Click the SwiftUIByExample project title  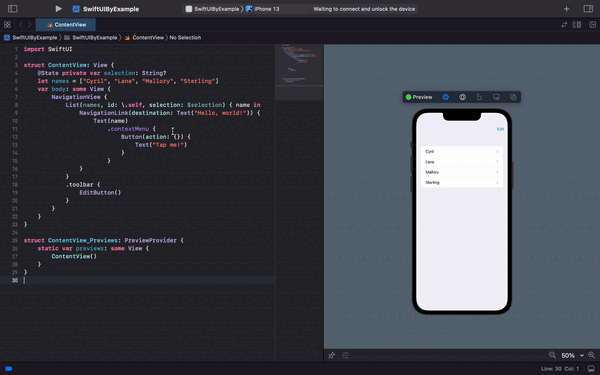pos(111,9)
